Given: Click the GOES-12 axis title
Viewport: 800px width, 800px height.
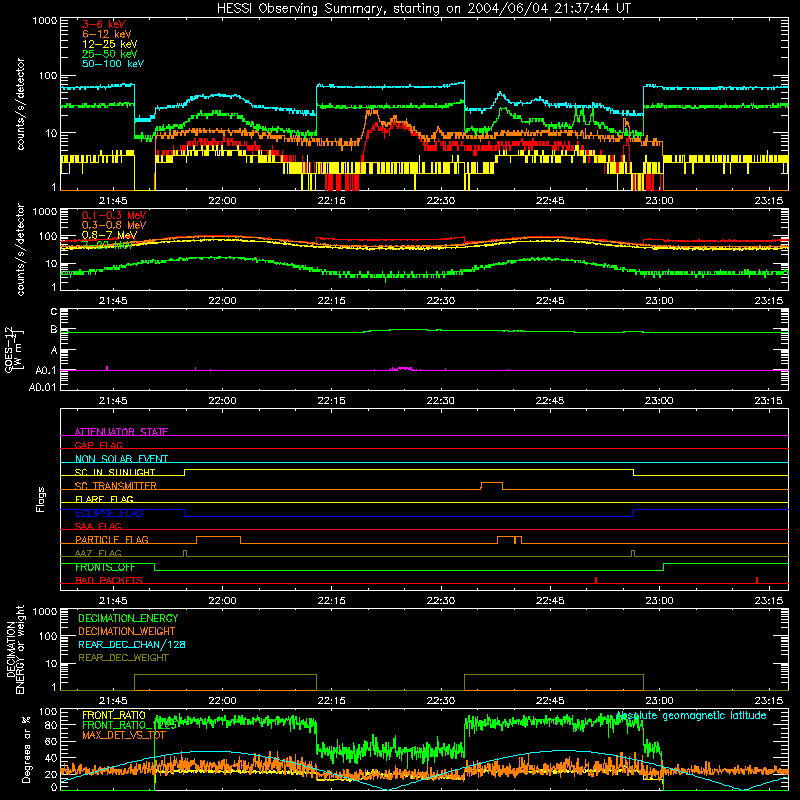Looking at the screenshot, I should pyautogui.click(x=14, y=349).
